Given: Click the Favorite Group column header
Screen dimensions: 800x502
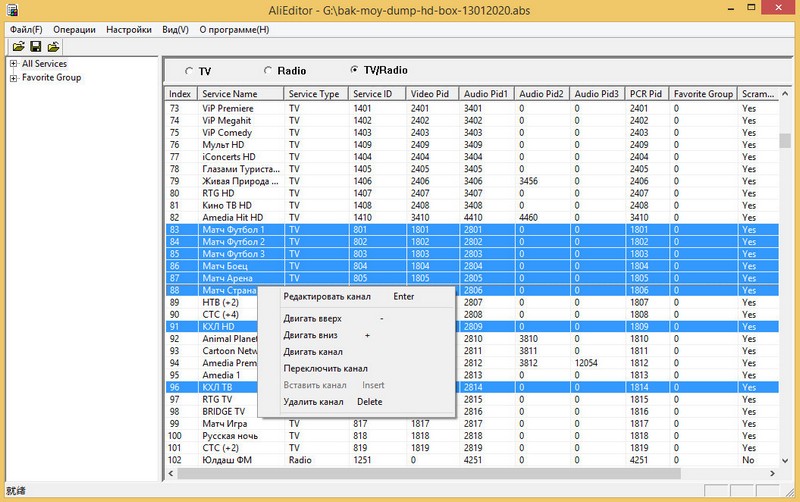Looking at the screenshot, I should click(x=703, y=94).
